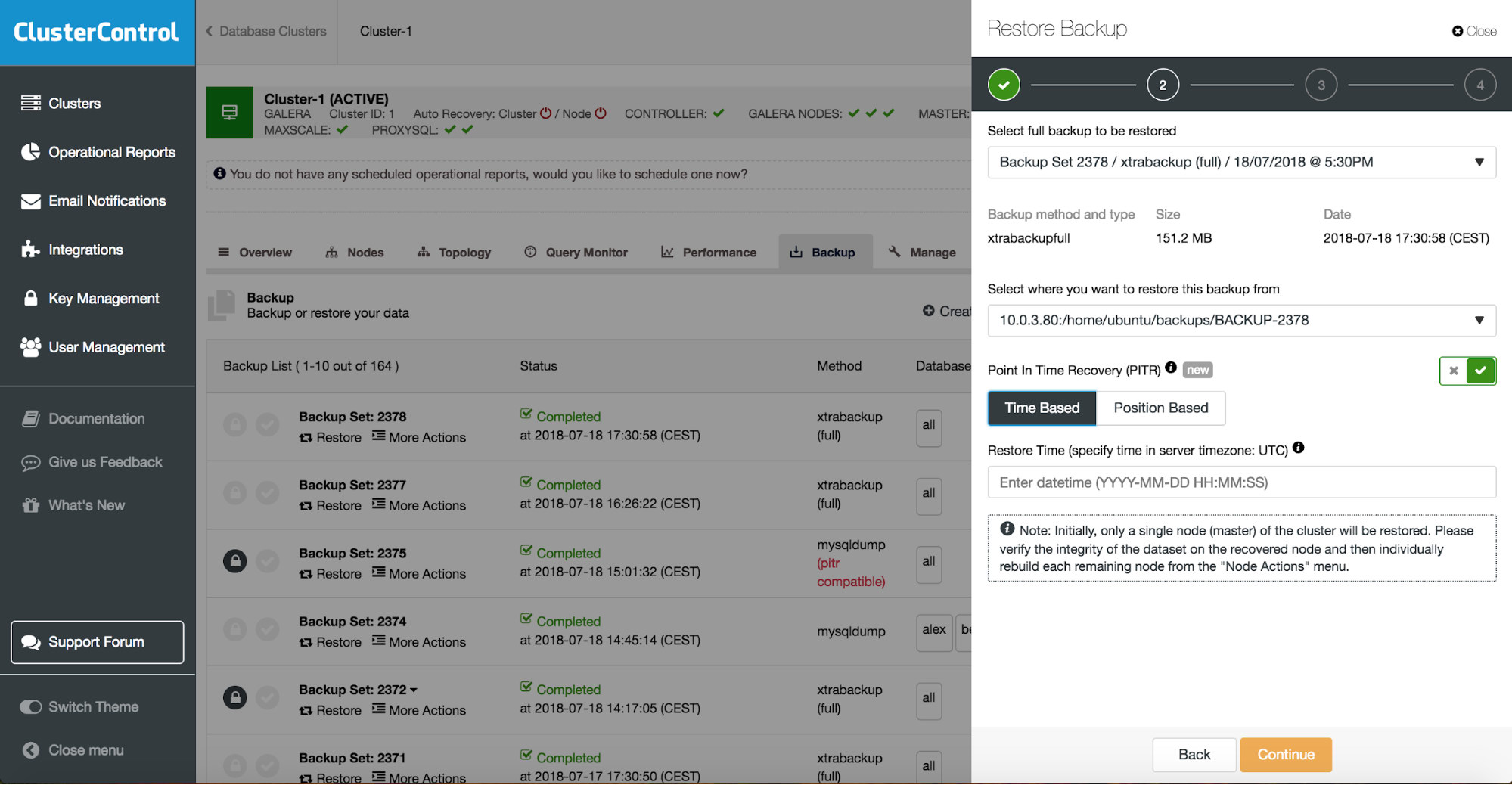
Task: Open the restore location dropdown
Action: (1241, 321)
